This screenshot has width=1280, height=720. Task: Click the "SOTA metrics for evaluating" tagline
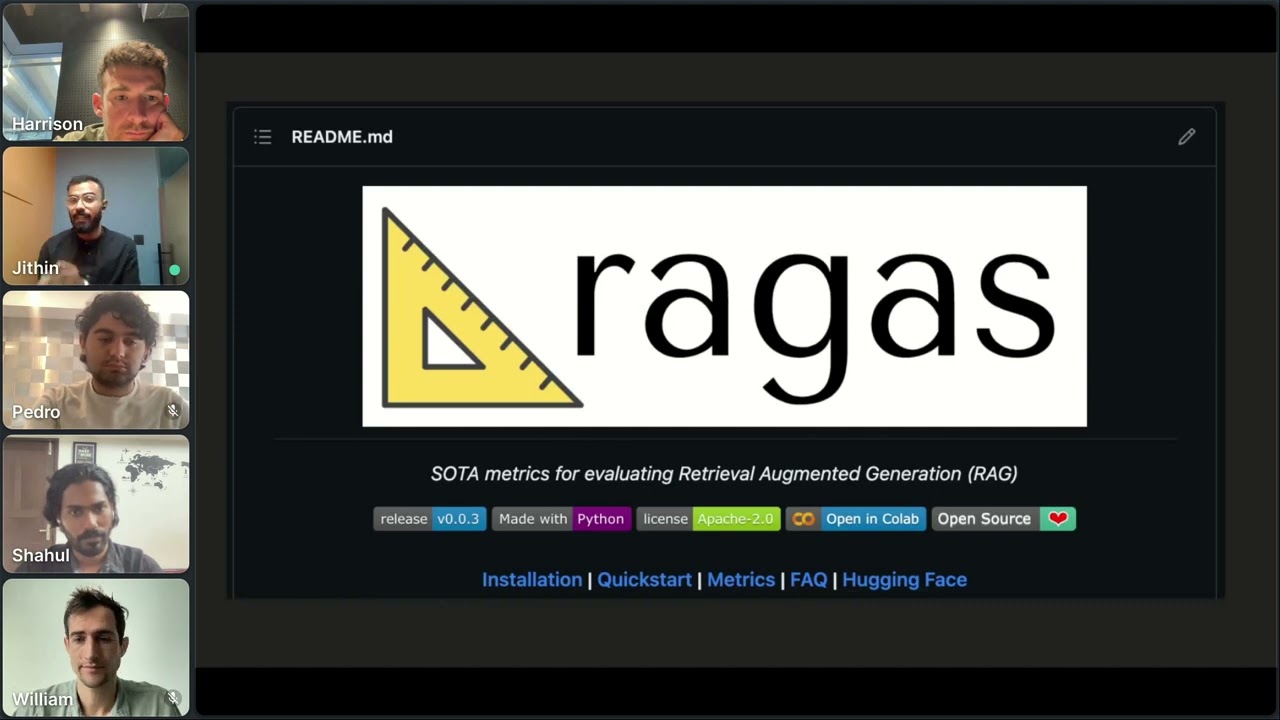click(x=724, y=474)
